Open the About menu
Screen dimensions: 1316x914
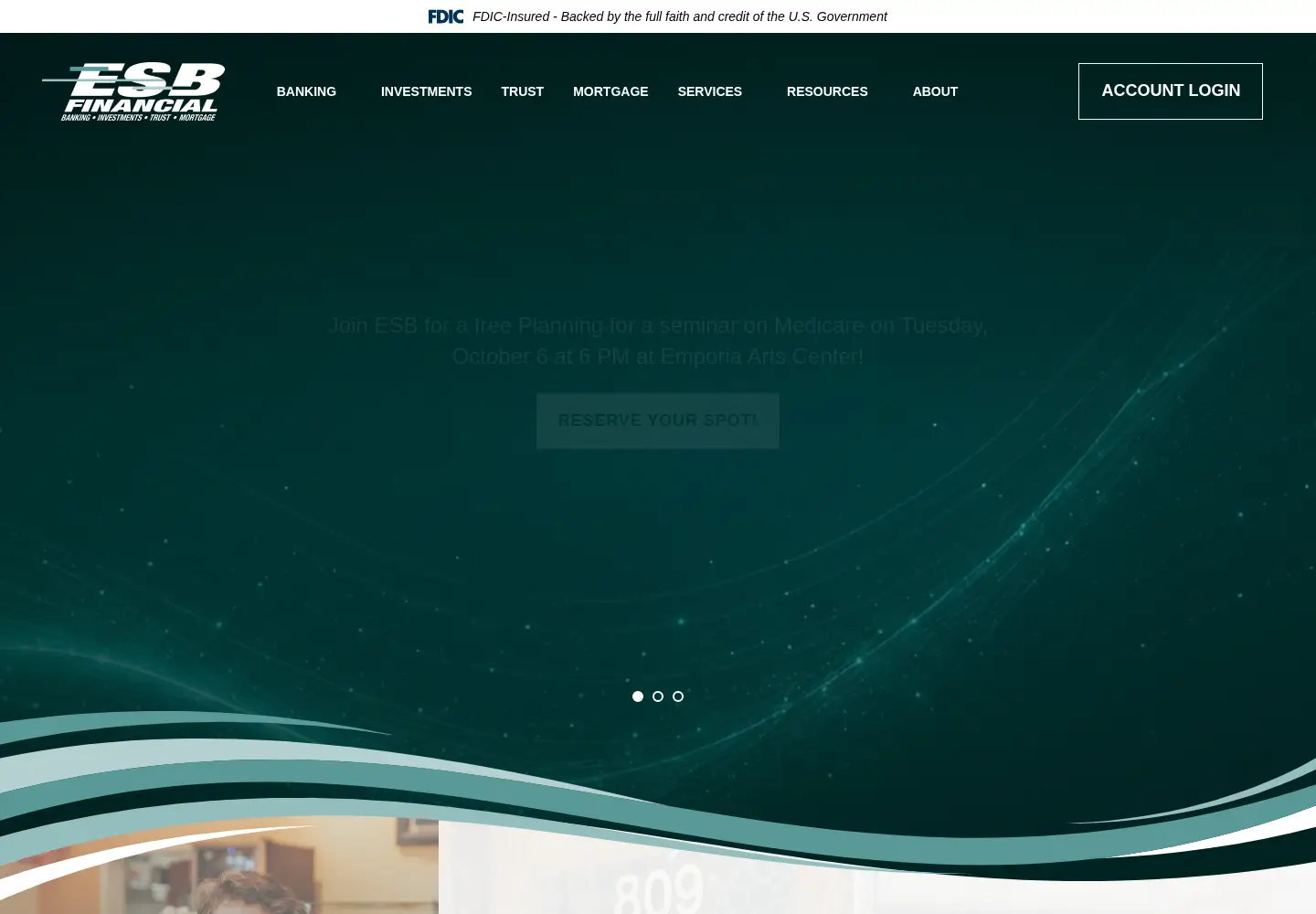point(935,91)
